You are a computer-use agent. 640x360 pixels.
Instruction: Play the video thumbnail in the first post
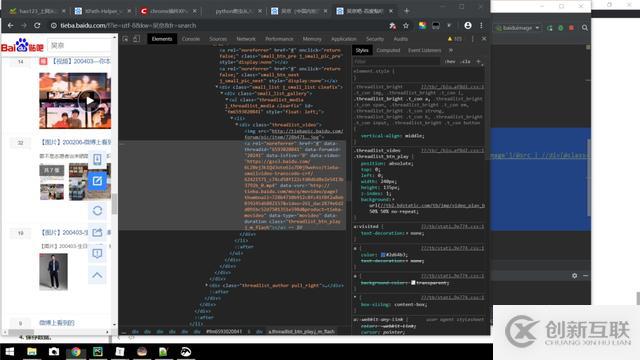(89, 101)
